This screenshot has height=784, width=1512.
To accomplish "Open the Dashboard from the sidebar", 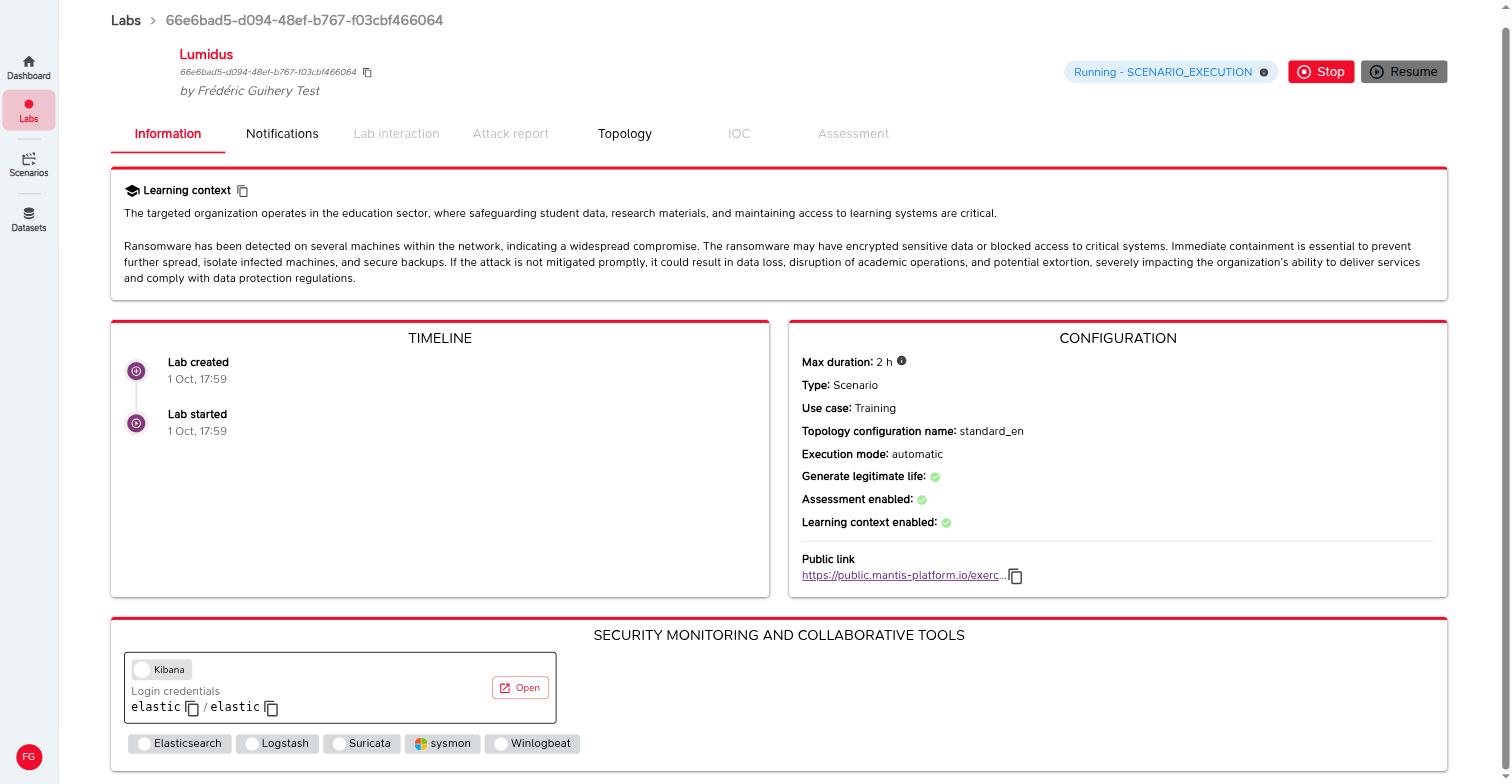I will [28, 68].
